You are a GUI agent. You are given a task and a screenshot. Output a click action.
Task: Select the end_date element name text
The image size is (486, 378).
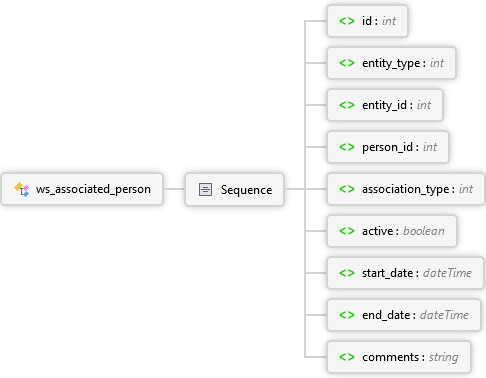click(386, 315)
